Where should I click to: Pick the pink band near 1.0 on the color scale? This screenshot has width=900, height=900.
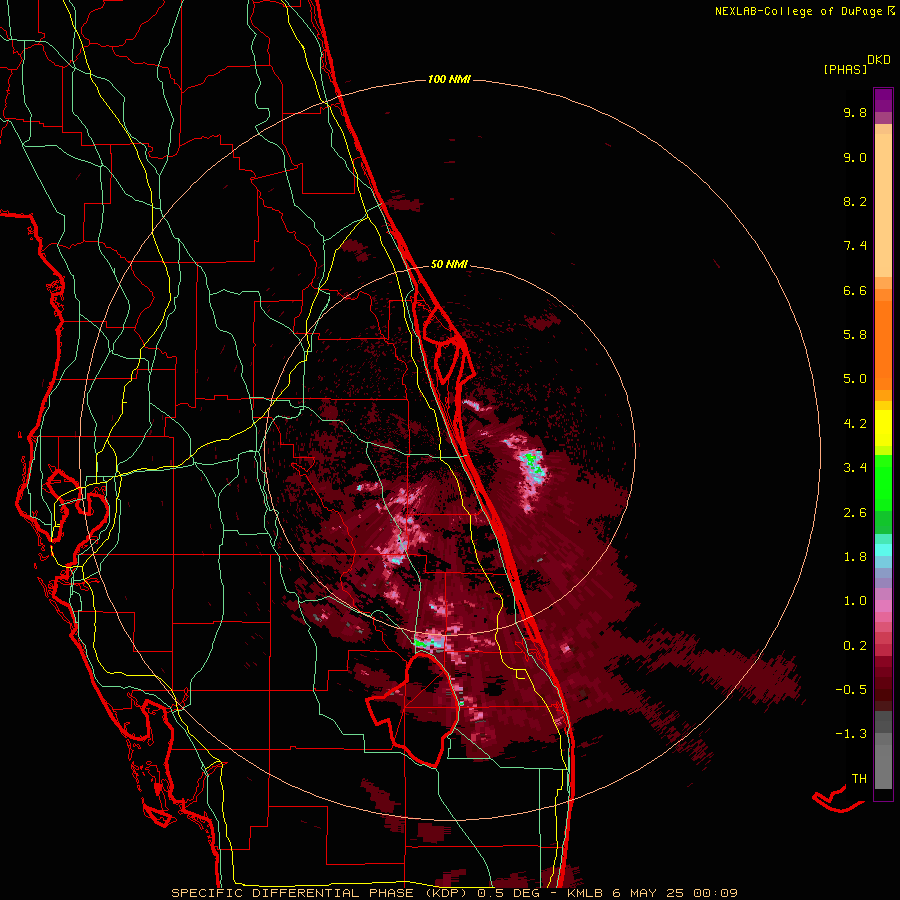tap(883, 604)
